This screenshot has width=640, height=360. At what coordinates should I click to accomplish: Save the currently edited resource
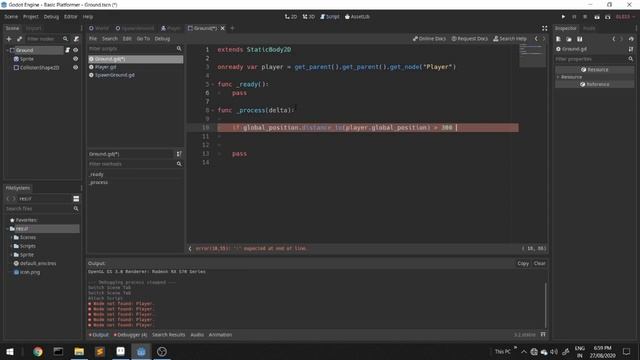point(580,39)
